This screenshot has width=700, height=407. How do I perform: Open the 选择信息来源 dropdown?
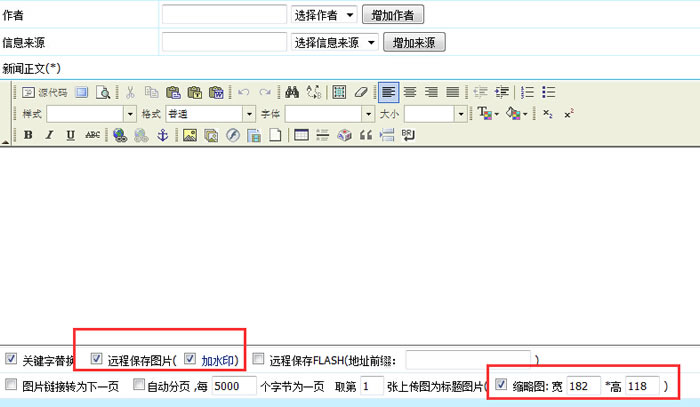[334, 42]
